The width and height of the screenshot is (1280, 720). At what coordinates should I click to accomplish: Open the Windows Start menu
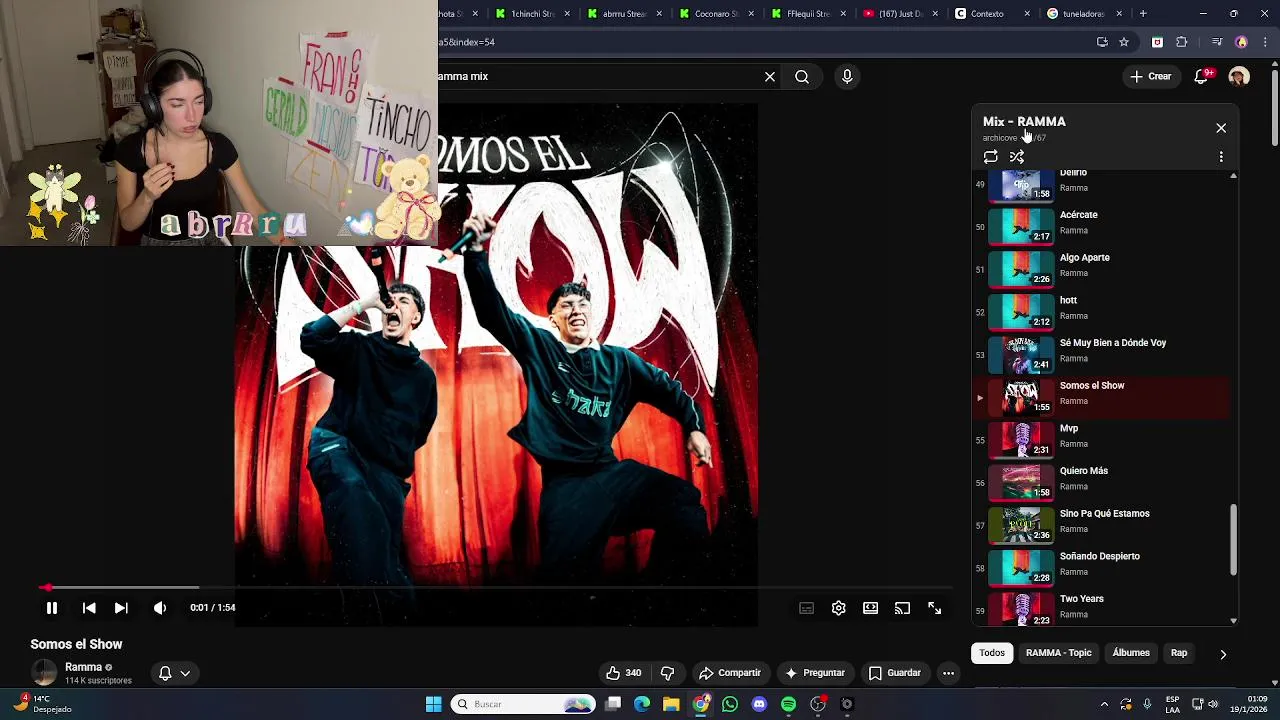click(433, 704)
